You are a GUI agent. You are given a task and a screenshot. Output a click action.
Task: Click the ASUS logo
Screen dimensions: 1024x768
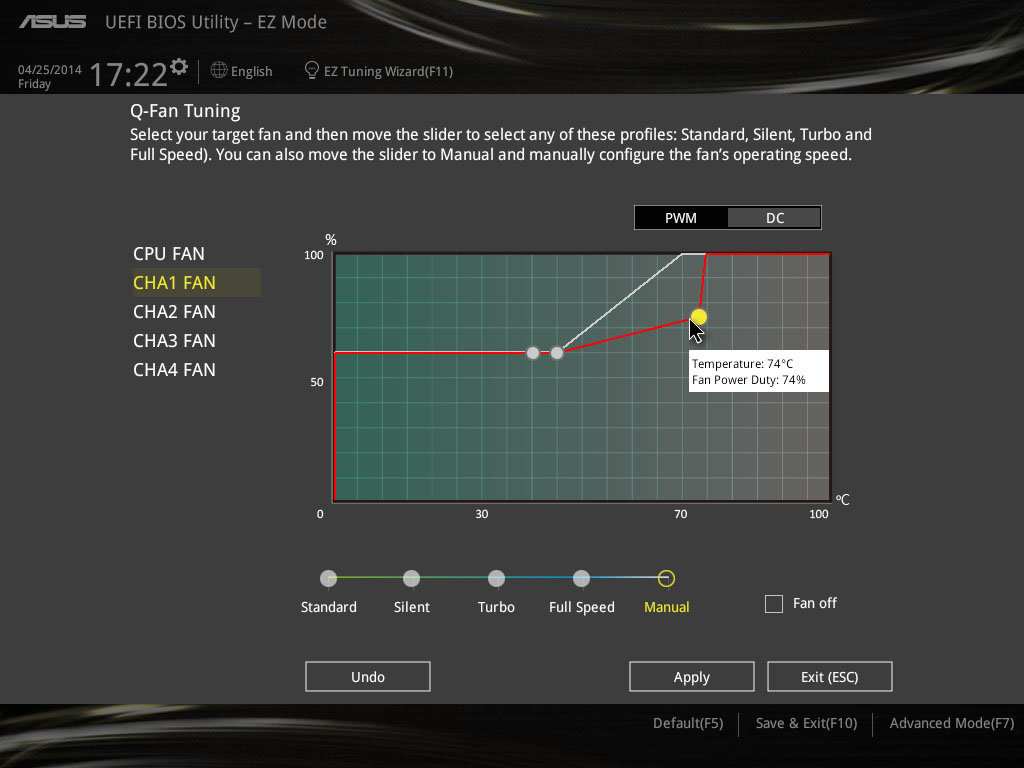point(51,21)
